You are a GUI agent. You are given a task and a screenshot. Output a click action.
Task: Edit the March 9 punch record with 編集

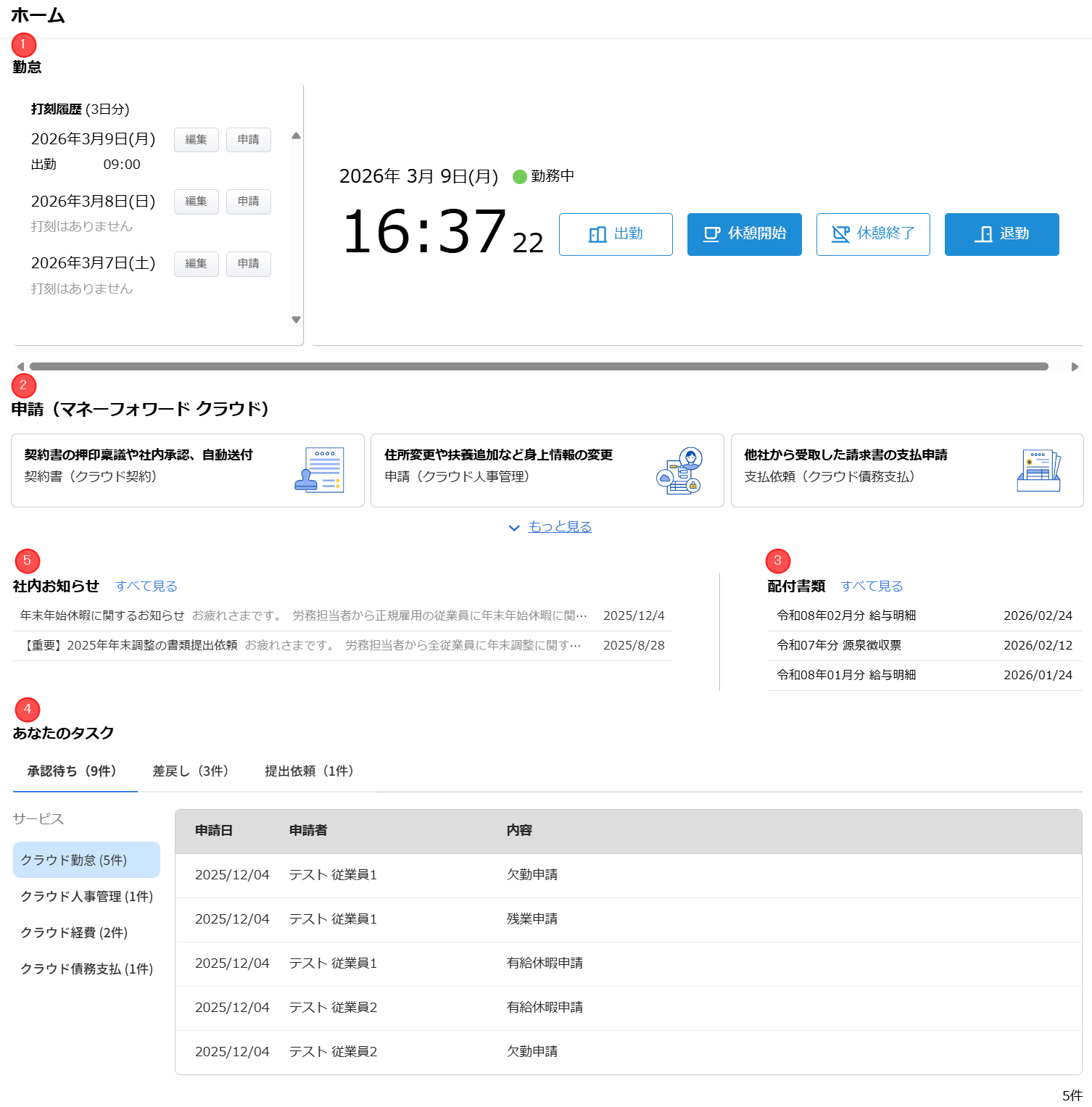tap(196, 140)
